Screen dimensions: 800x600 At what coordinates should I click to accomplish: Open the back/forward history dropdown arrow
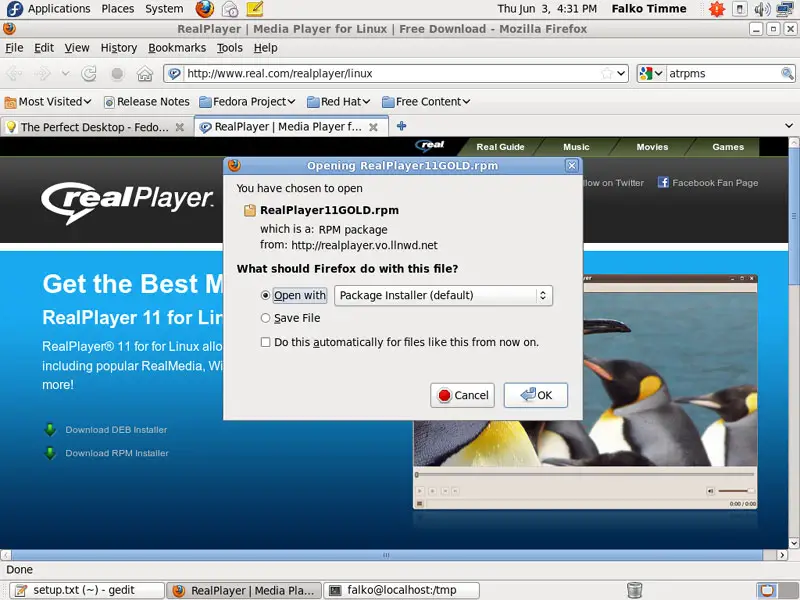click(65, 73)
